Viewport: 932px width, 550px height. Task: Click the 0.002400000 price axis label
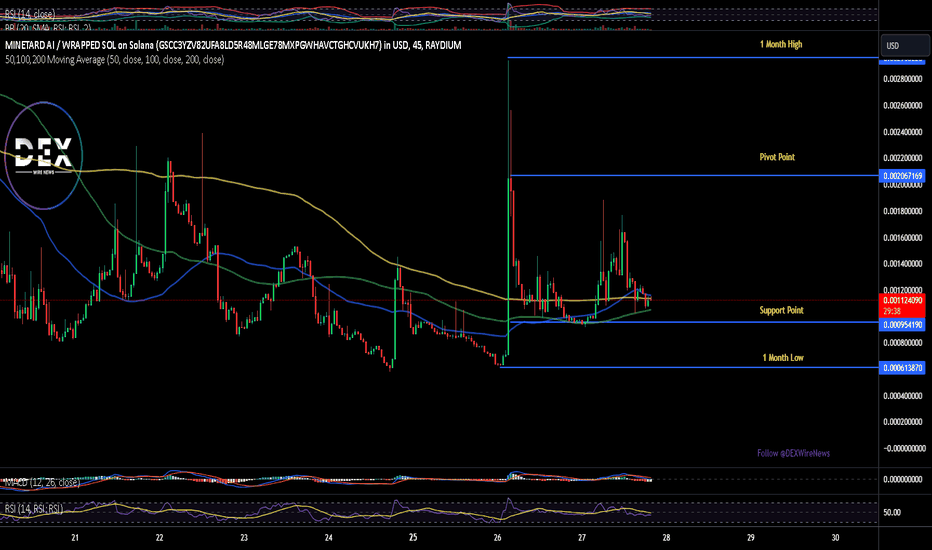[902, 132]
